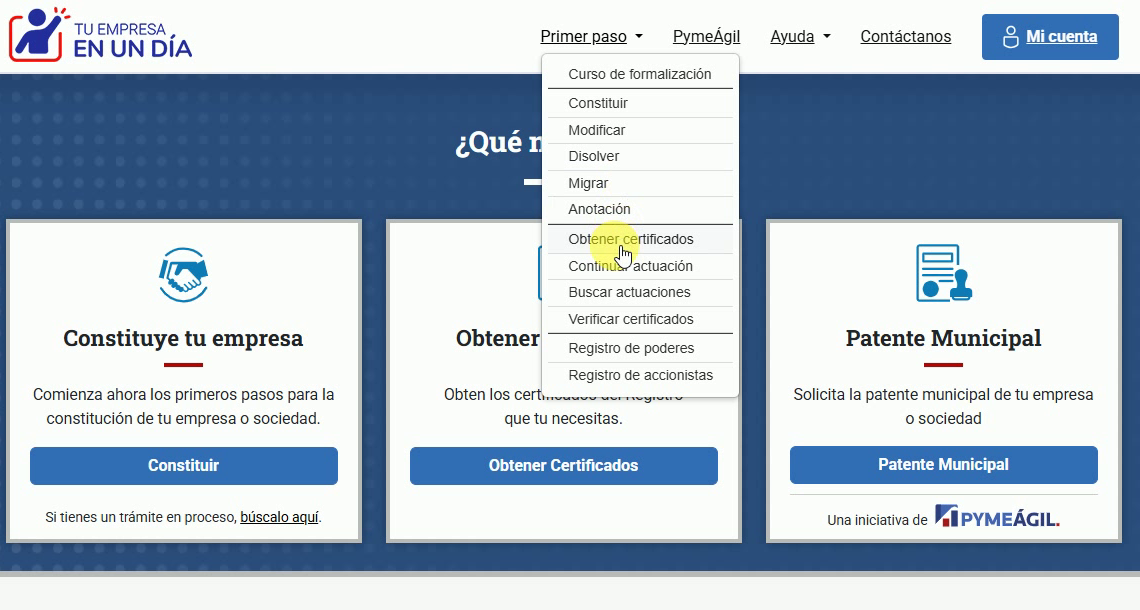Click the blue Constituir button
This screenshot has width=1140, height=610.
coord(184,465)
